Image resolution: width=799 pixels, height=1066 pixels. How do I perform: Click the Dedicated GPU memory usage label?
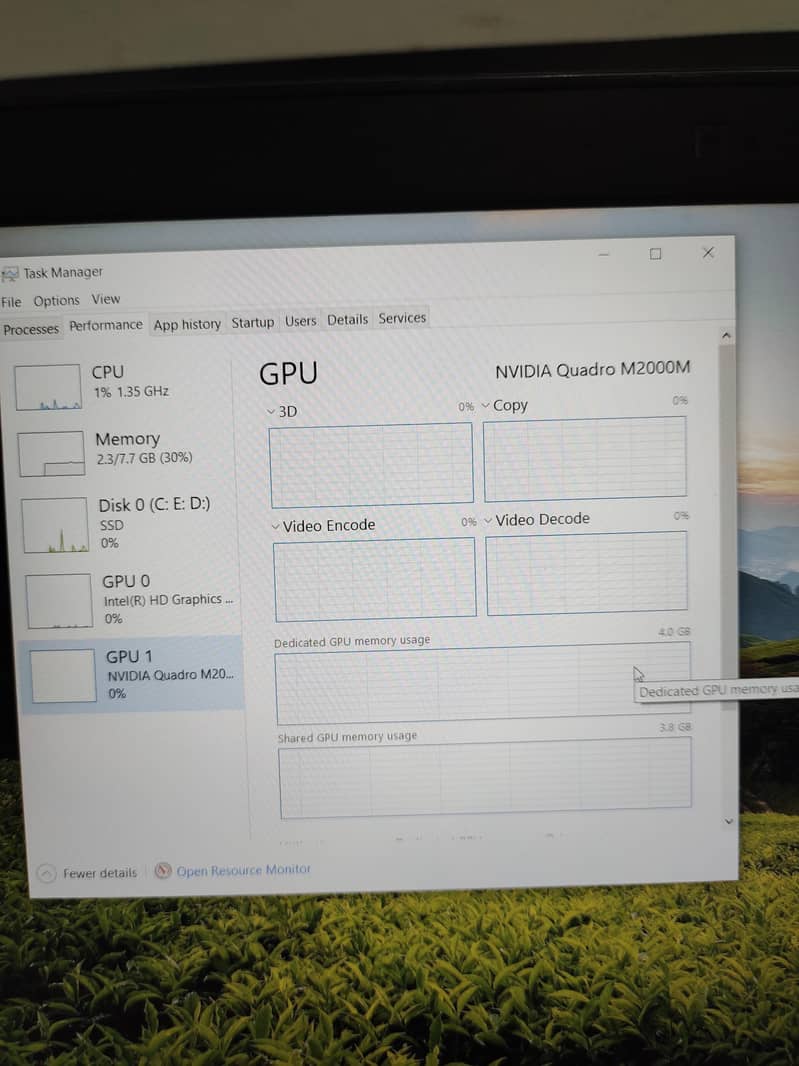(352, 641)
